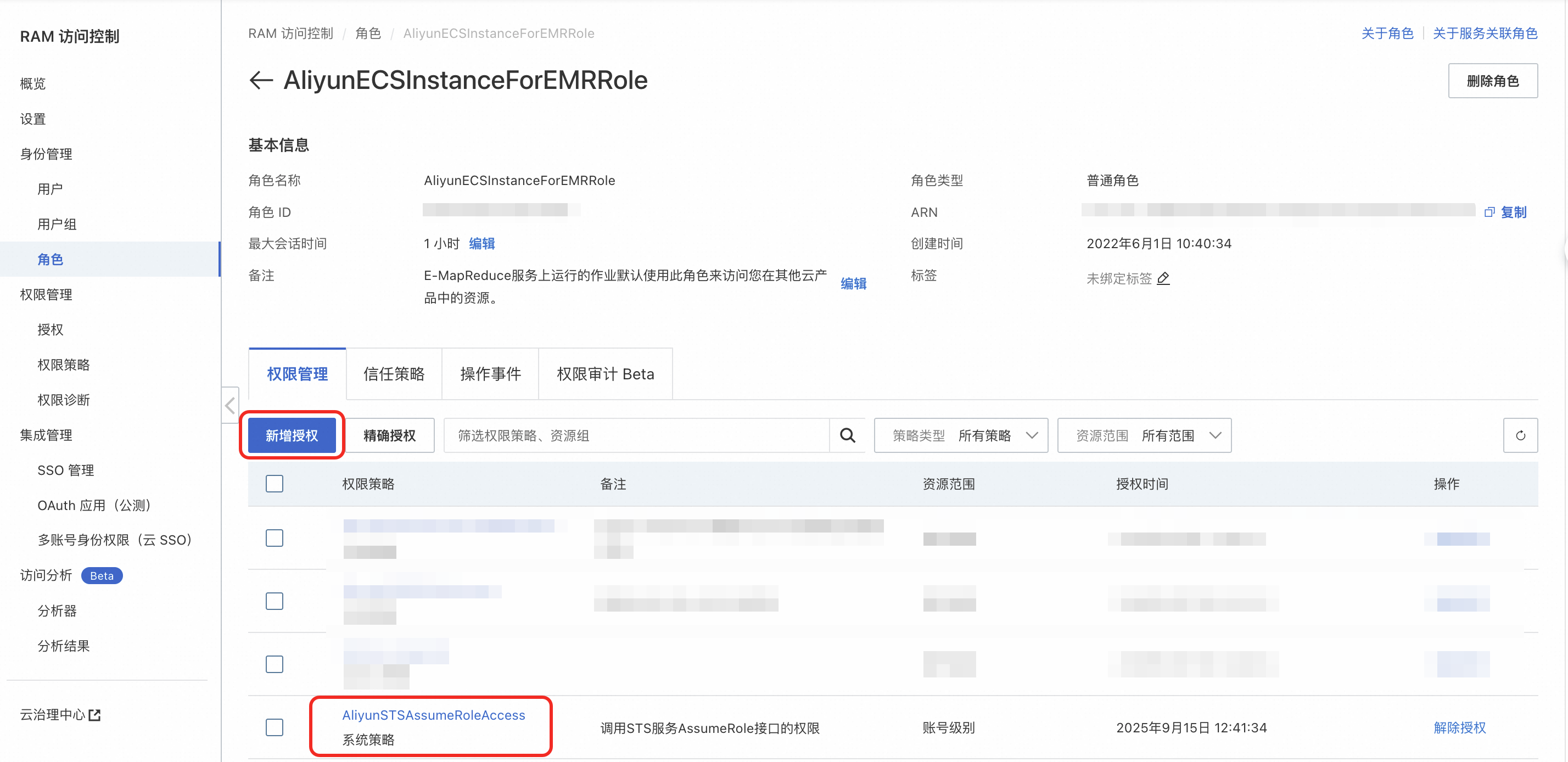Viewport: 1568px width, 762px height.
Task: Open 多账号身份权限（云 SSO） in sidebar
Action: point(115,540)
